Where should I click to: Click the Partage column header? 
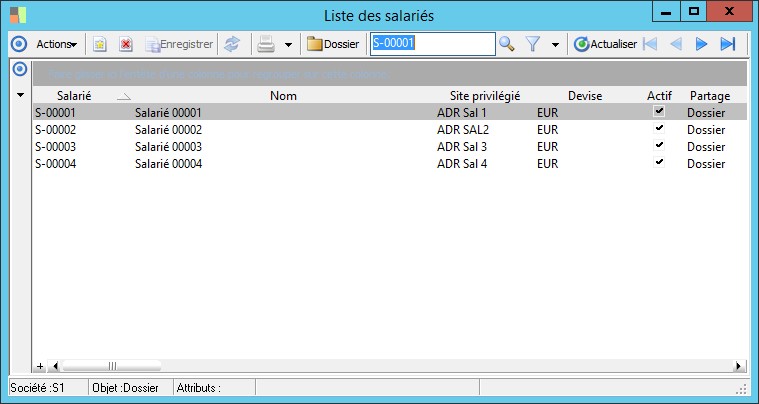pos(710,96)
